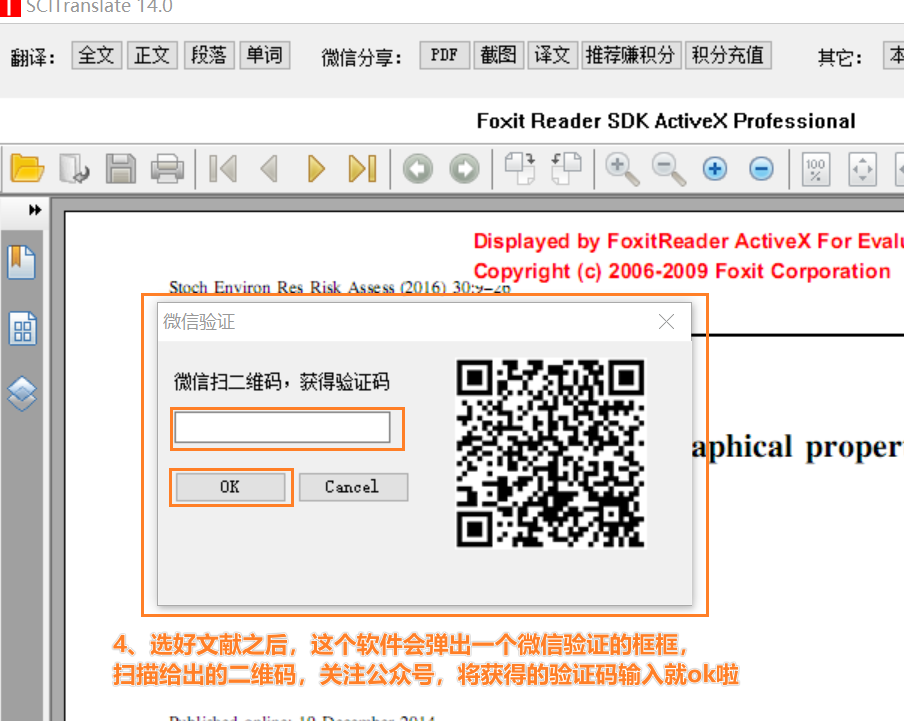Go to the first page
904x721 pixels.
[223, 169]
